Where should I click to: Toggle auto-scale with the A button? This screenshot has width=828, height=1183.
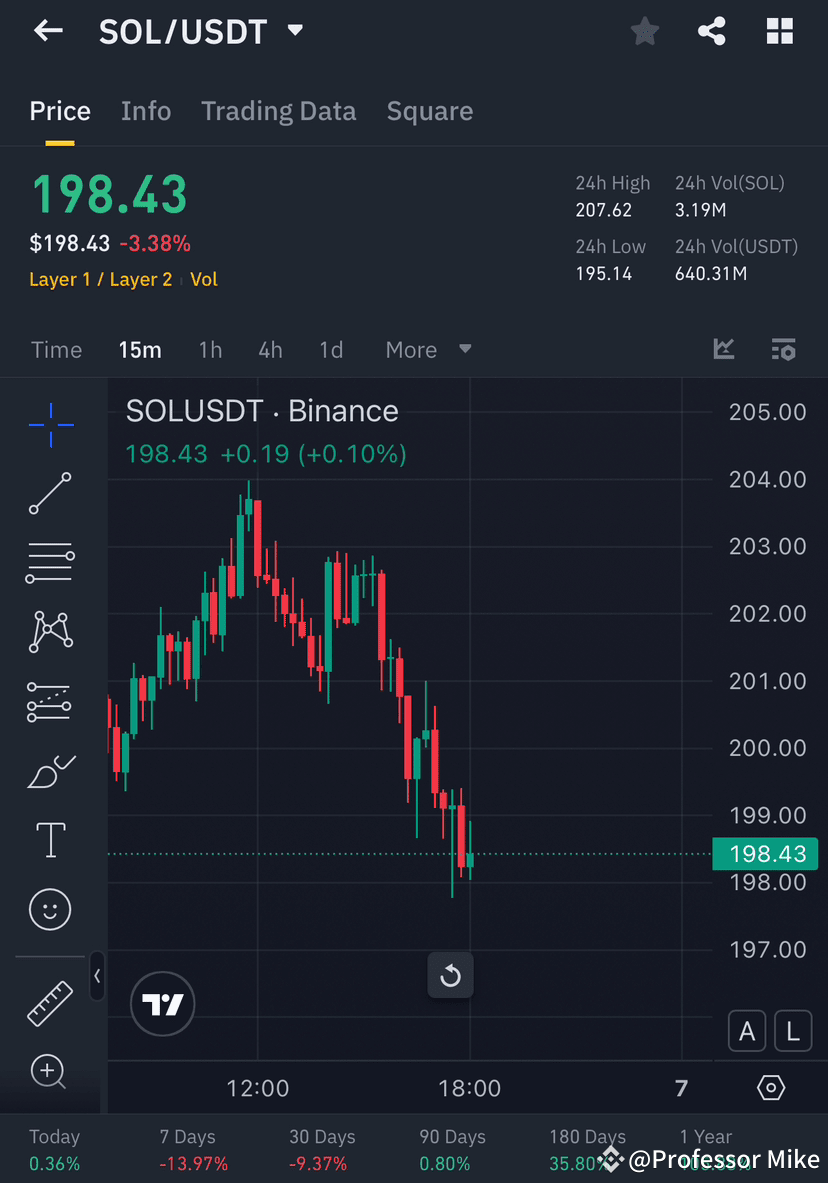[x=747, y=1030]
